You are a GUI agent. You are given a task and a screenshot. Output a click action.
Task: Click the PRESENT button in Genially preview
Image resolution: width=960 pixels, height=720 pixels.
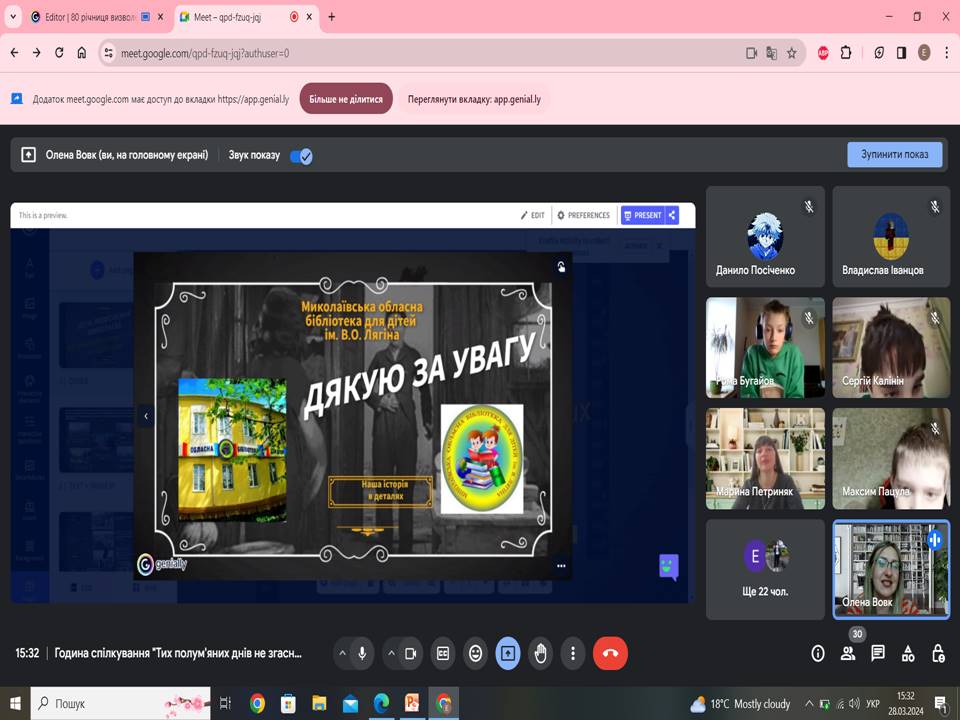point(642,215)
